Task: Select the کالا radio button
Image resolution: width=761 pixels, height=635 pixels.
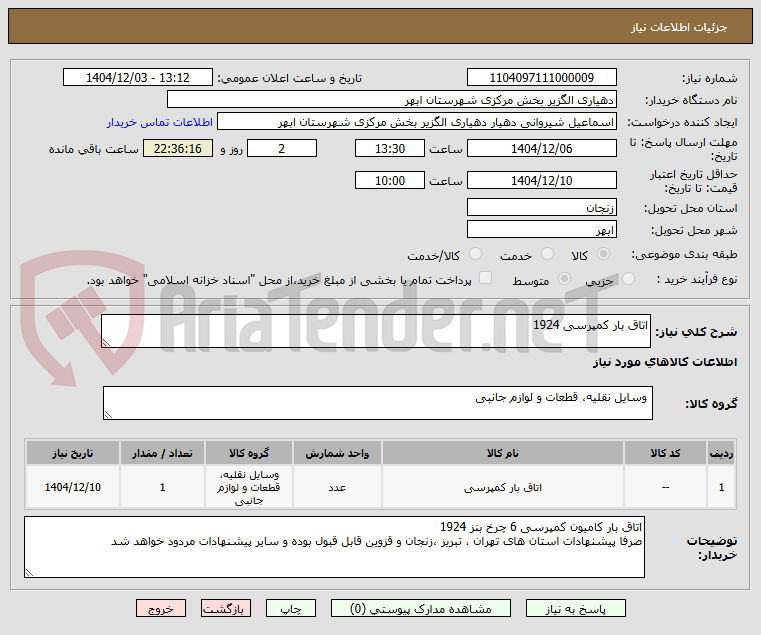Action: pyautogui.click(x=603, y=254)
